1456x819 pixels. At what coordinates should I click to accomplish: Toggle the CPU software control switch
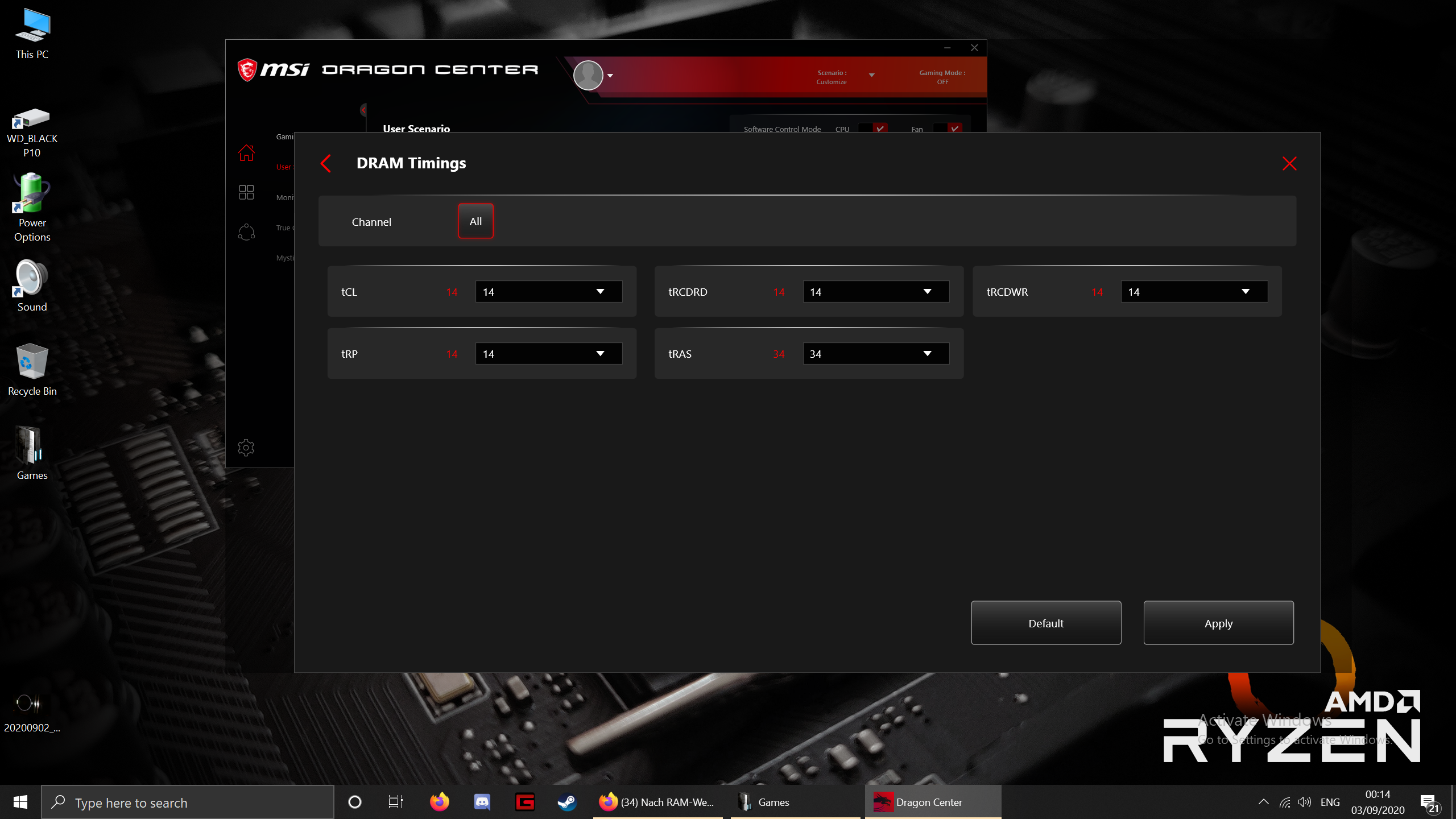(x=873, y=129)
